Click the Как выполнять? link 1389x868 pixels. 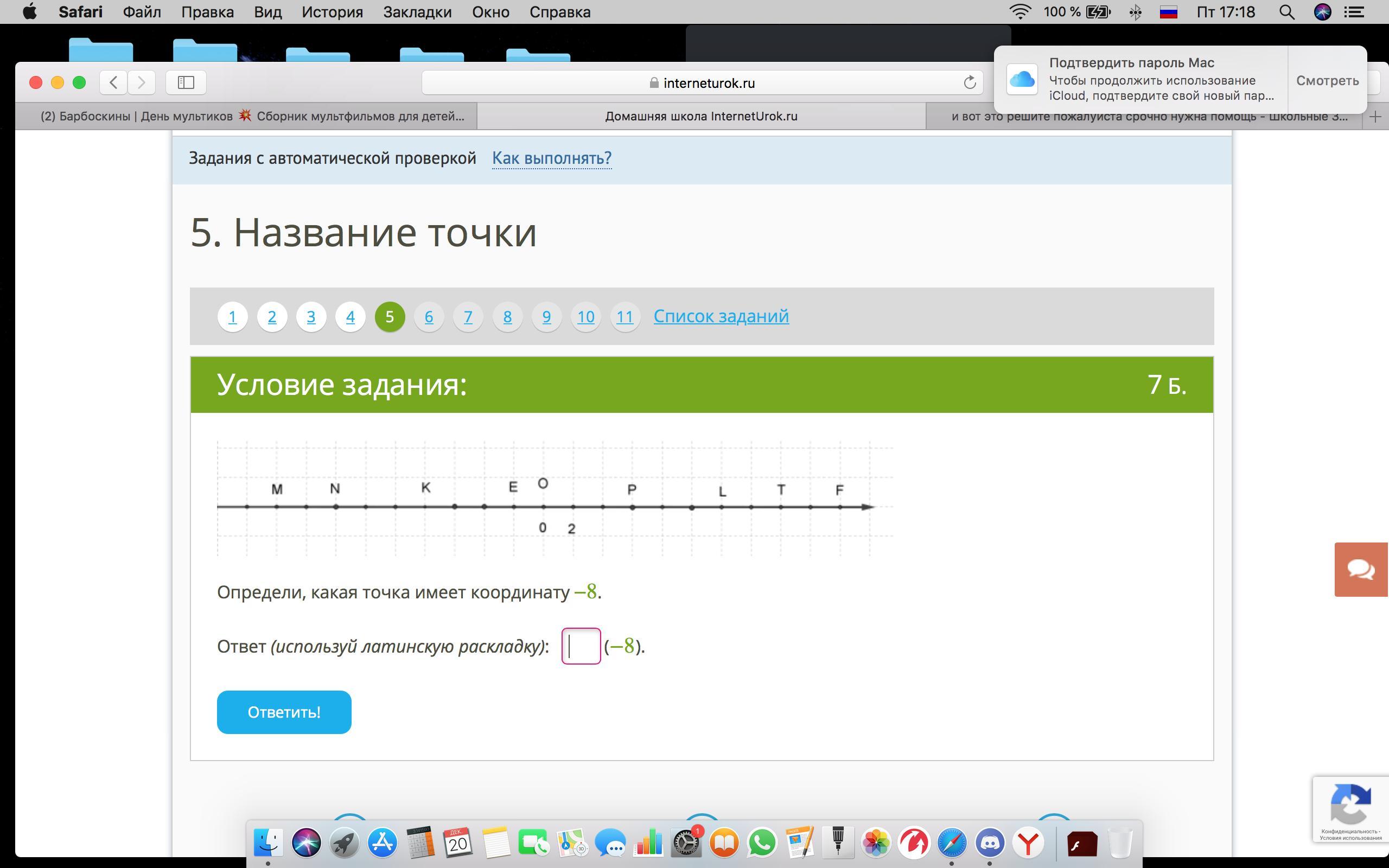pos(552,158)
